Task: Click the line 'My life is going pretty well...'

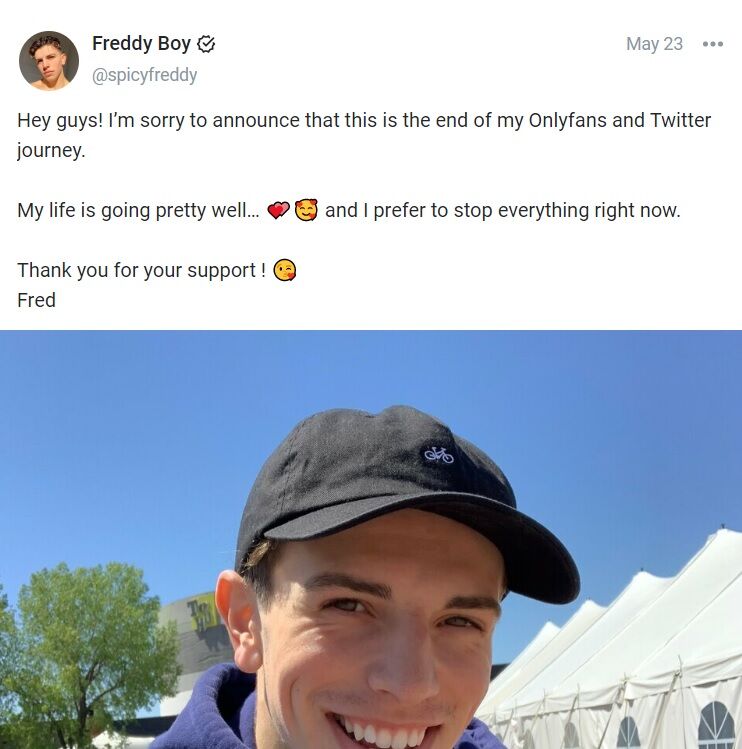Action: coord(138,210)
